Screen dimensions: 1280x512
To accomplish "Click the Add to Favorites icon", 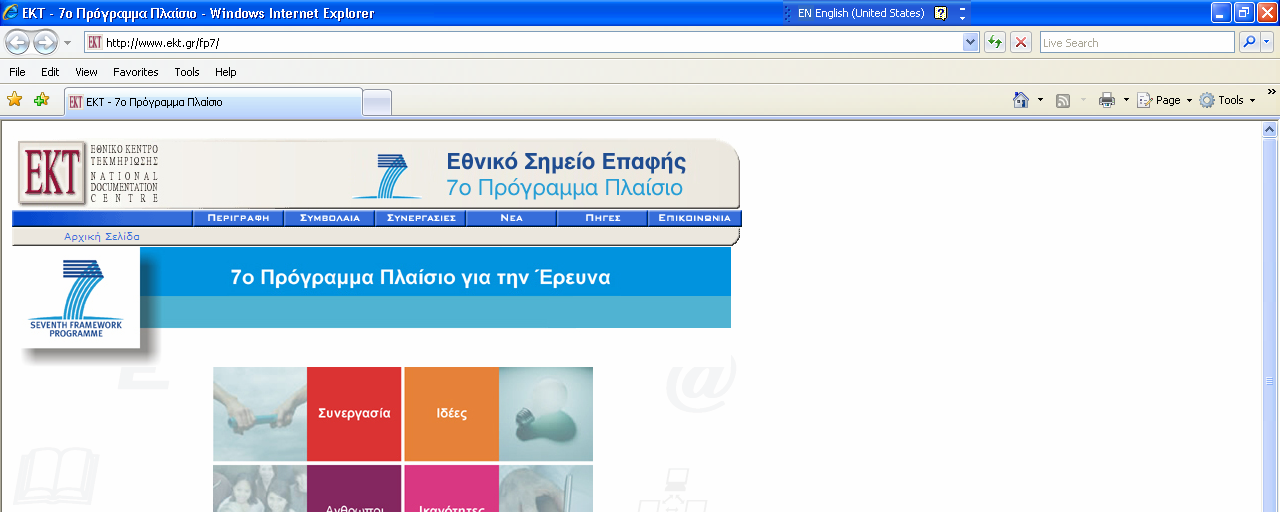I will pos(41,100).
